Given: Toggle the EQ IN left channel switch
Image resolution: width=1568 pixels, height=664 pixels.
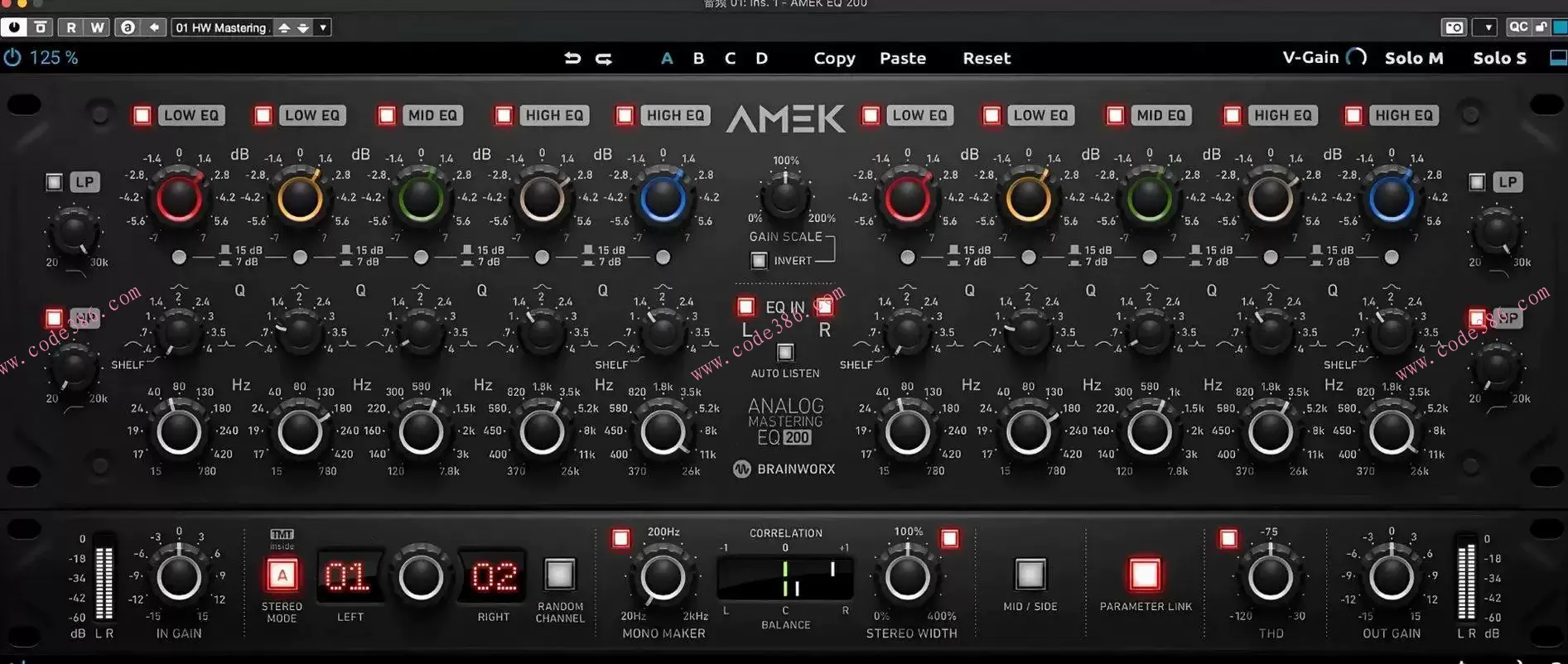Looking at the screenshot, I should click(745, 307).
